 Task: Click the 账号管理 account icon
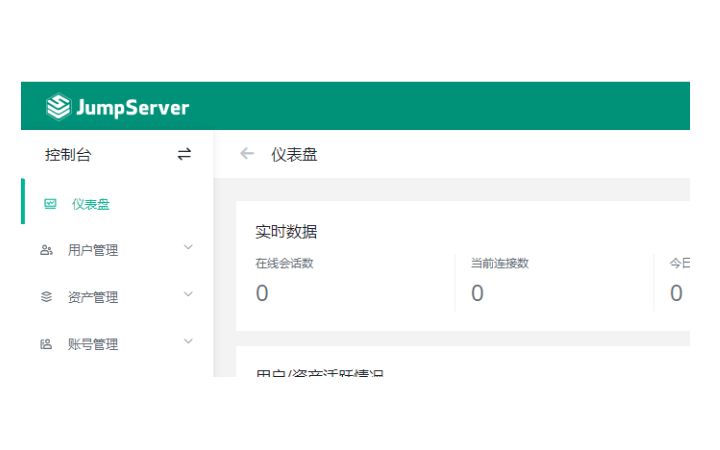[x=46, y=344]
